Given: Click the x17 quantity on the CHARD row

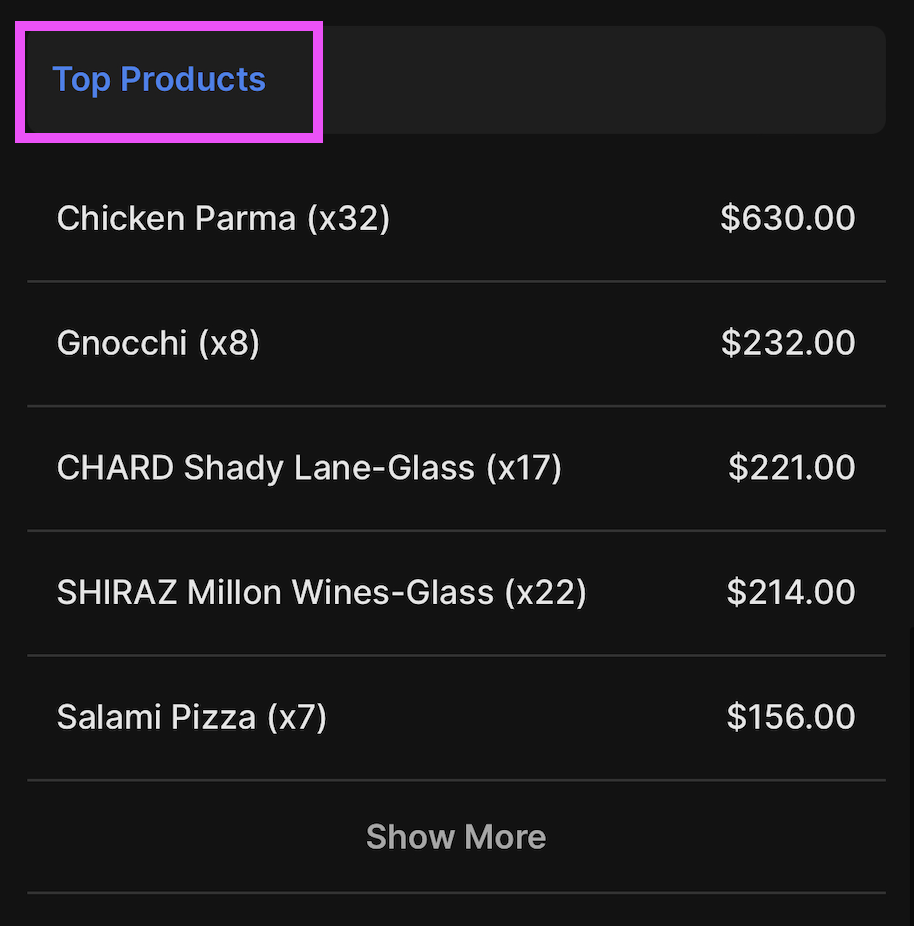Looking at the screenshot, I should pyautogui.click(x=524, y=468).
